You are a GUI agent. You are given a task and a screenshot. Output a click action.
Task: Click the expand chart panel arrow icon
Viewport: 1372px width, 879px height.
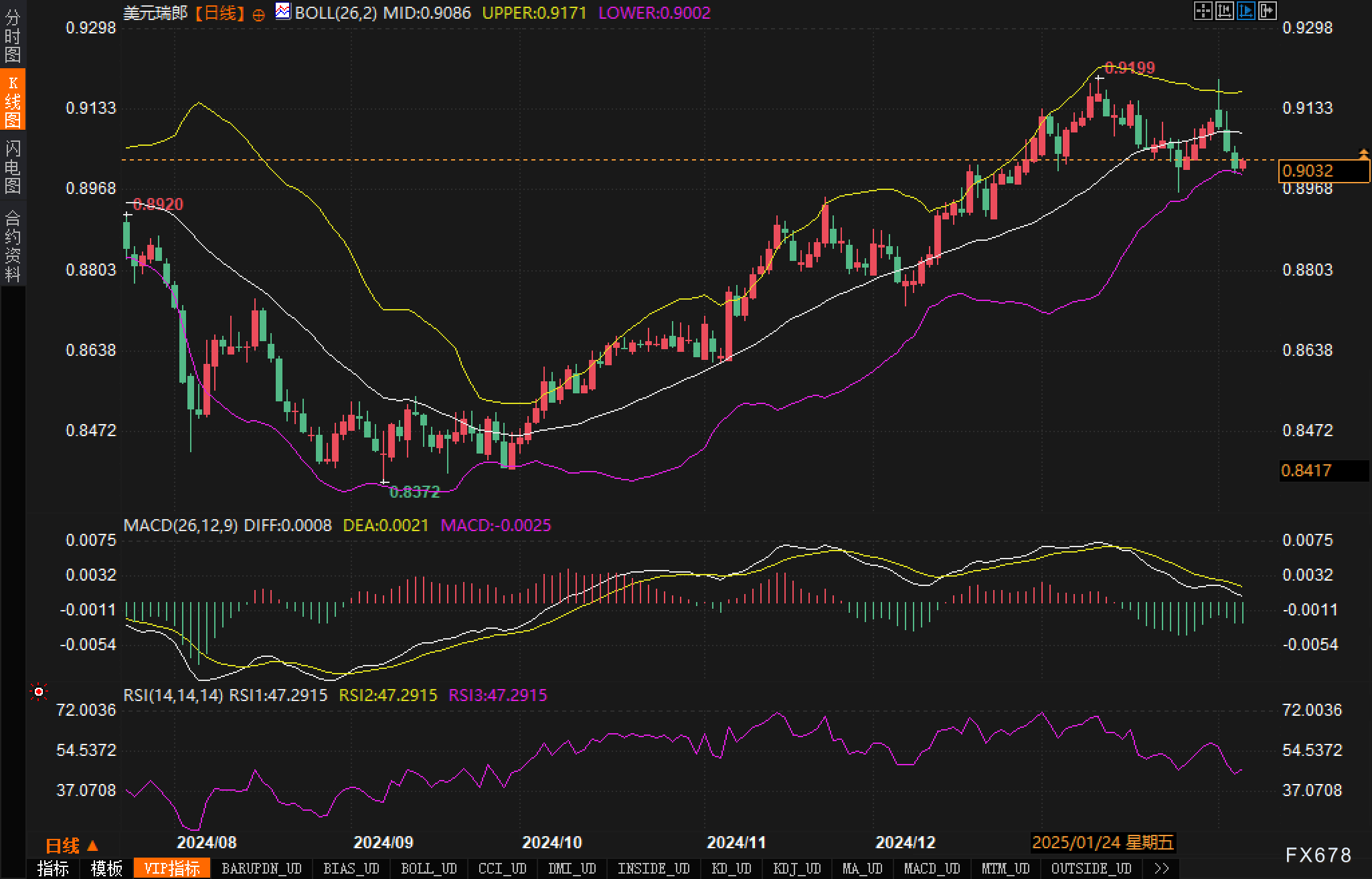(1267, 11)
